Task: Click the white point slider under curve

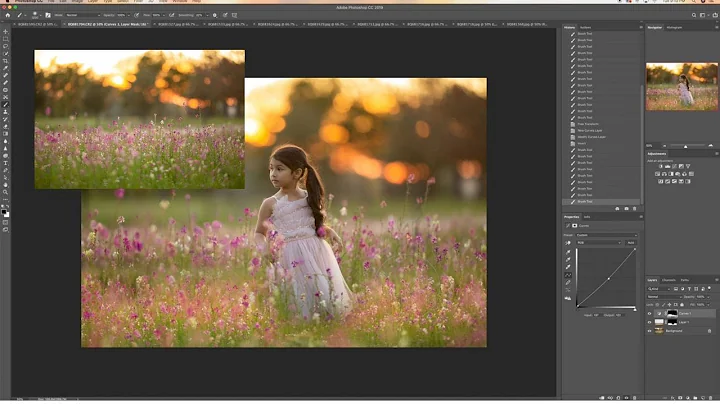Action: pos(635,310)
